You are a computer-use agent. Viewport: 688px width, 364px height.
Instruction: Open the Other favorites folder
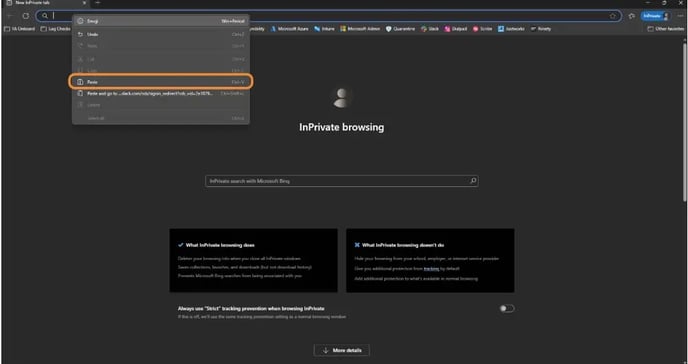click(666, 29)
